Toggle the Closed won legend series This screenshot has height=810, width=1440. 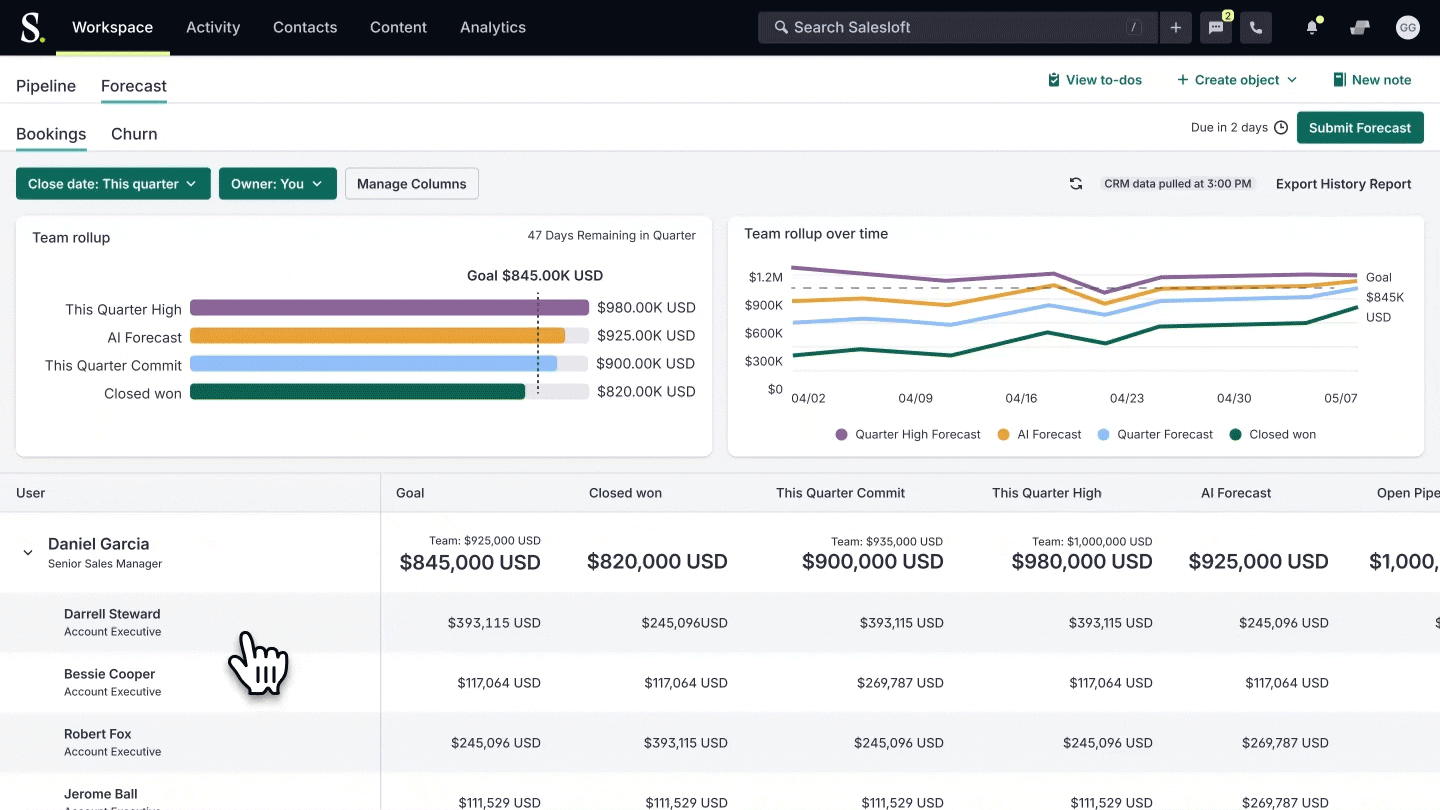(x=1272, y=435)
